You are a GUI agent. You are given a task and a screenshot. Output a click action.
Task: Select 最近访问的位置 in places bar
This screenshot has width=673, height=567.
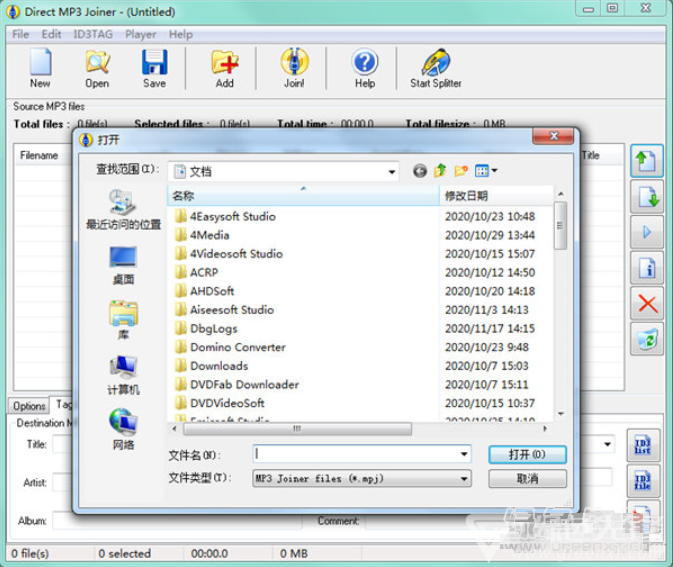[x=124, y=209]
